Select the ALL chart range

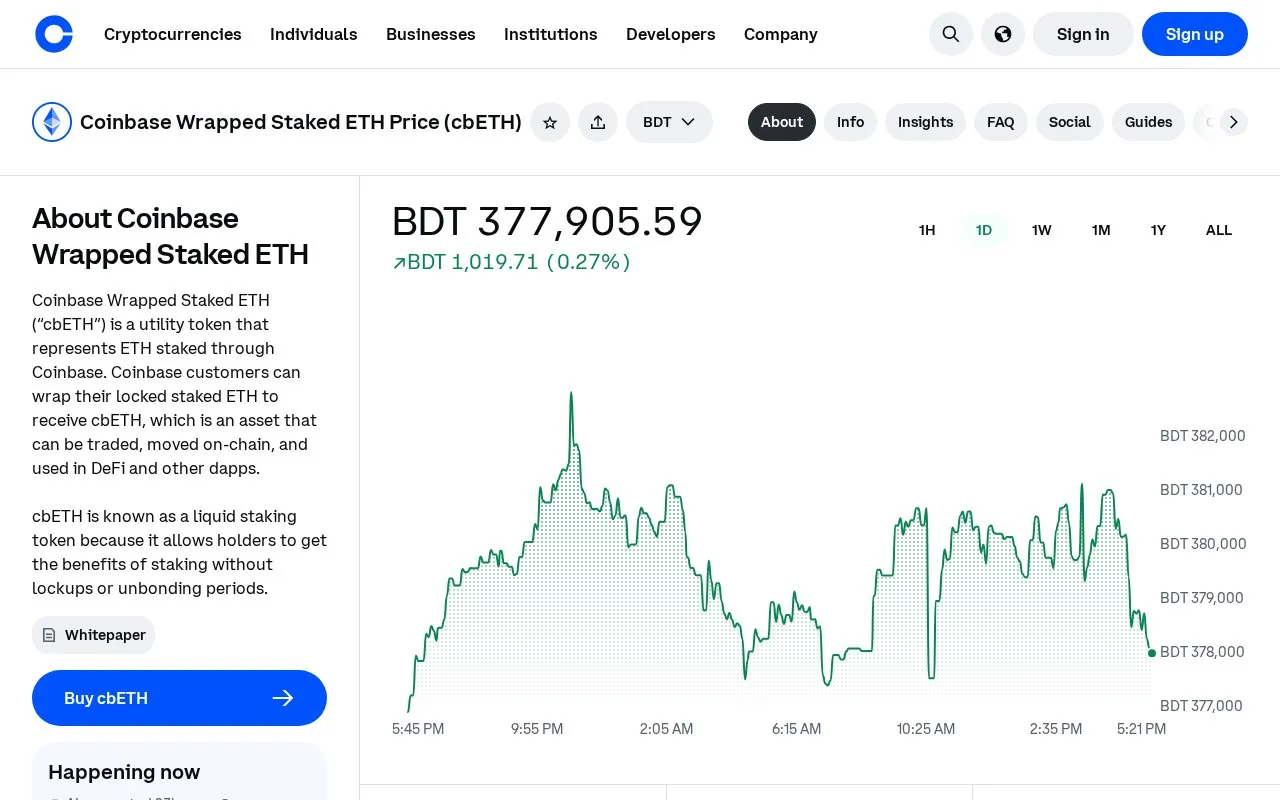pos(1219,230)
